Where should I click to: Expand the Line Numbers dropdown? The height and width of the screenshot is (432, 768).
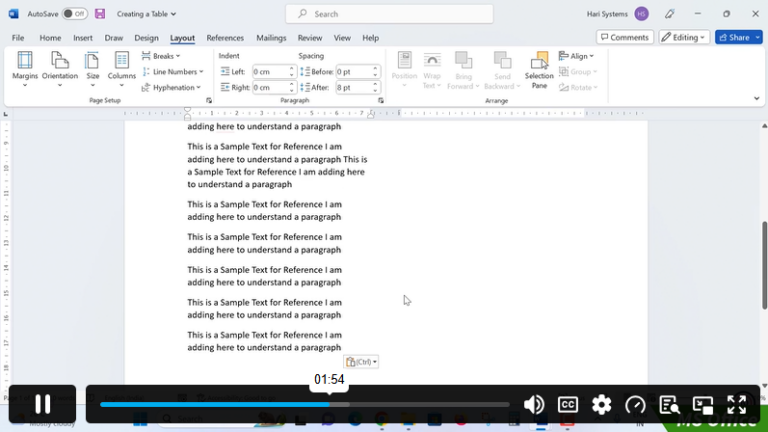click(172, 72)
